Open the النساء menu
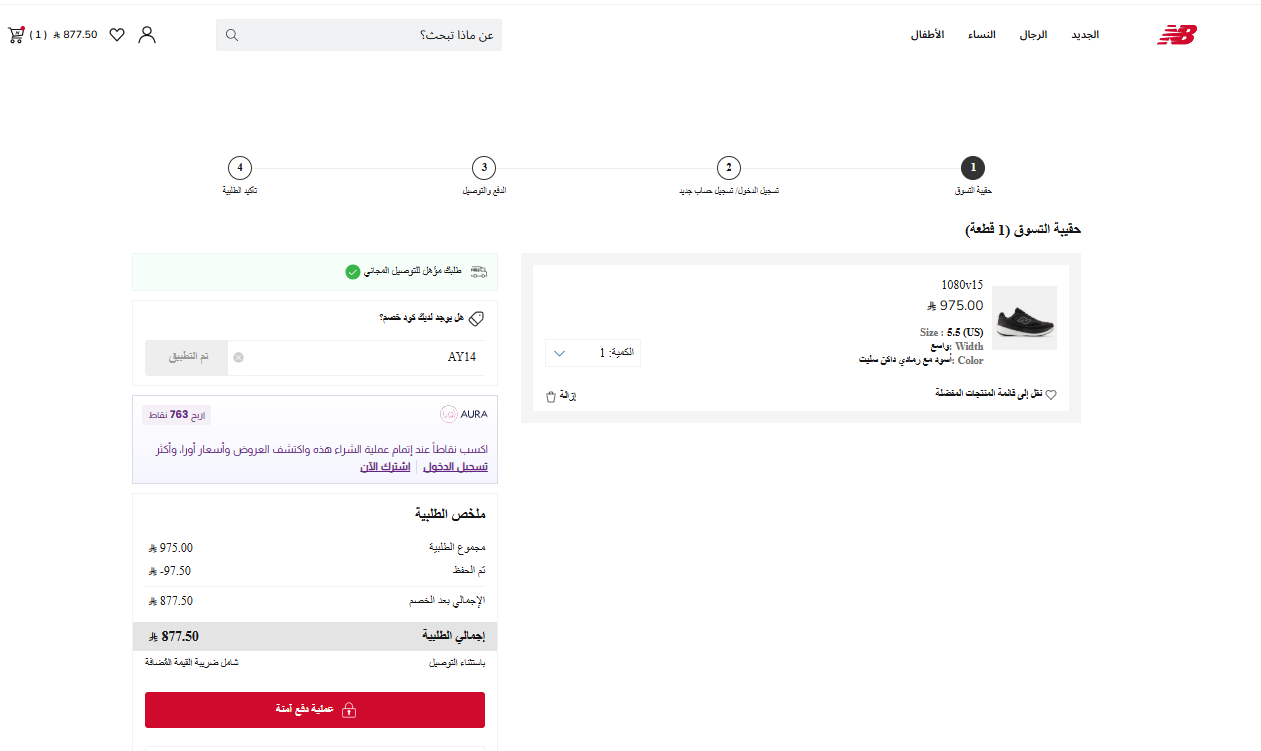 coord(982,34)
